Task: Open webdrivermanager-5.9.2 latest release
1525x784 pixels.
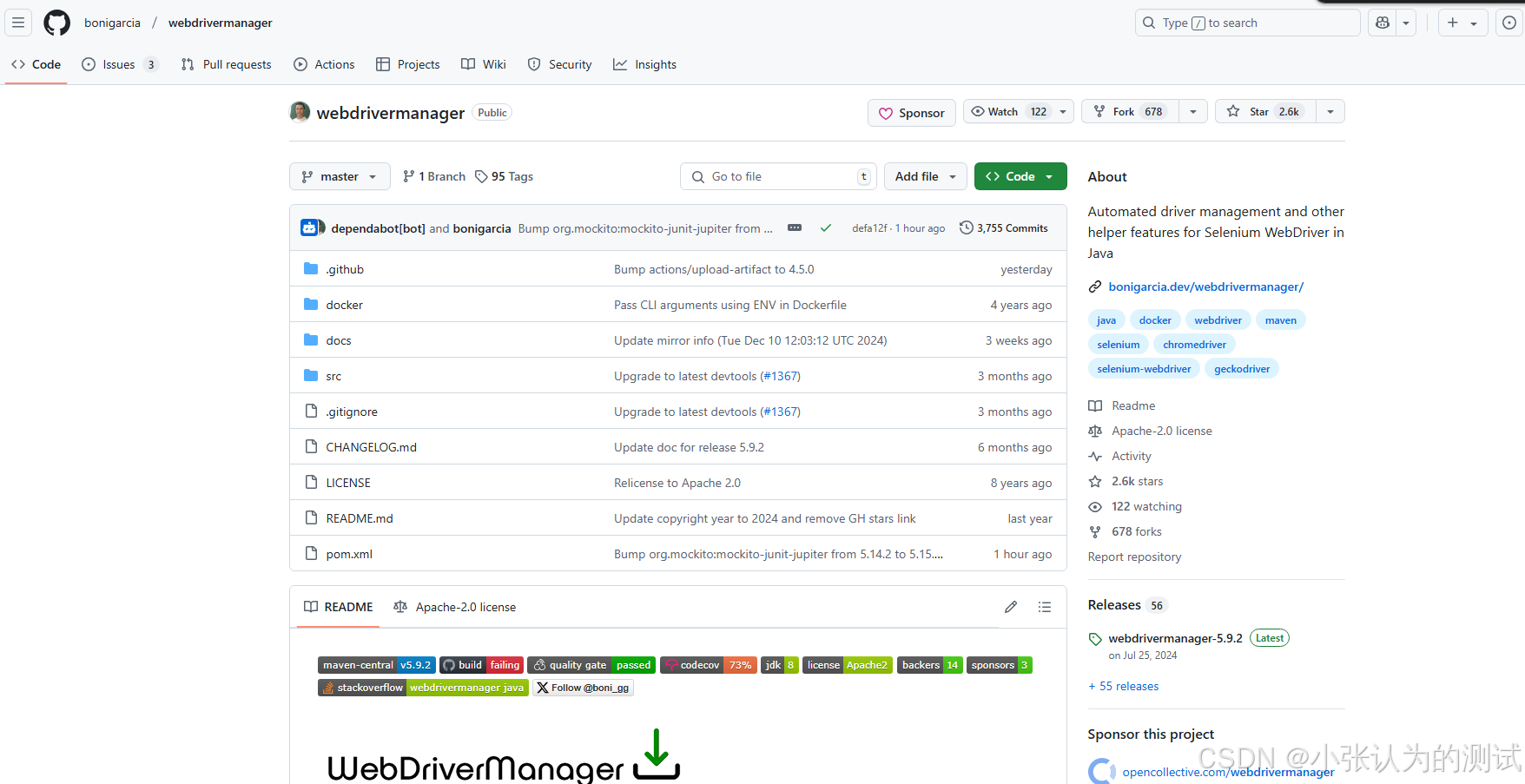Action: click(x=1175, y=638)
